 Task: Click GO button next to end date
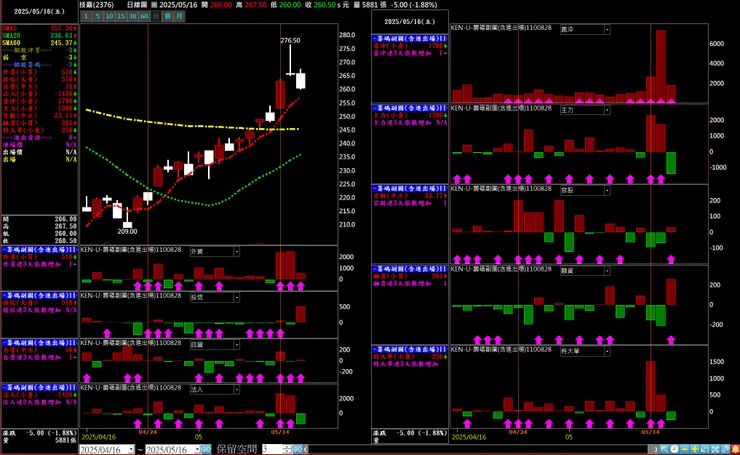click(206, 450)
